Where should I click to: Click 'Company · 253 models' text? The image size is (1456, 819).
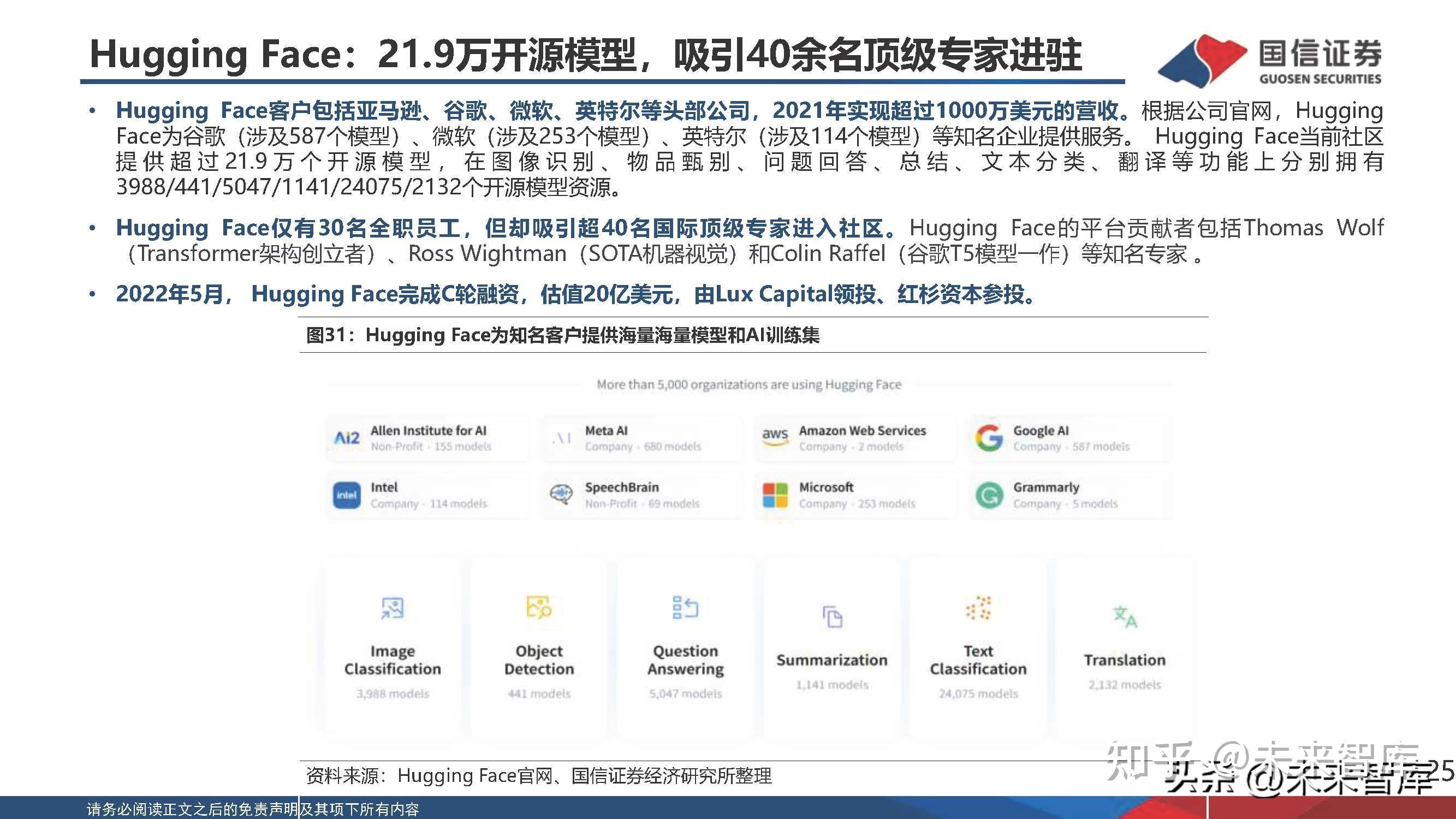click(x=857, y=503)
